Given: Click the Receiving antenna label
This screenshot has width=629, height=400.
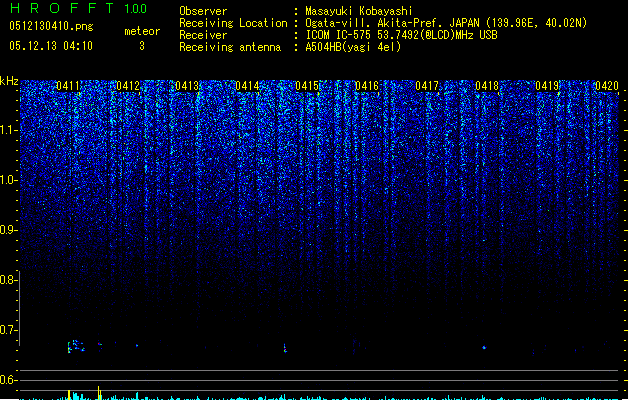Looking at the screenshot, I should pos(230,47).
